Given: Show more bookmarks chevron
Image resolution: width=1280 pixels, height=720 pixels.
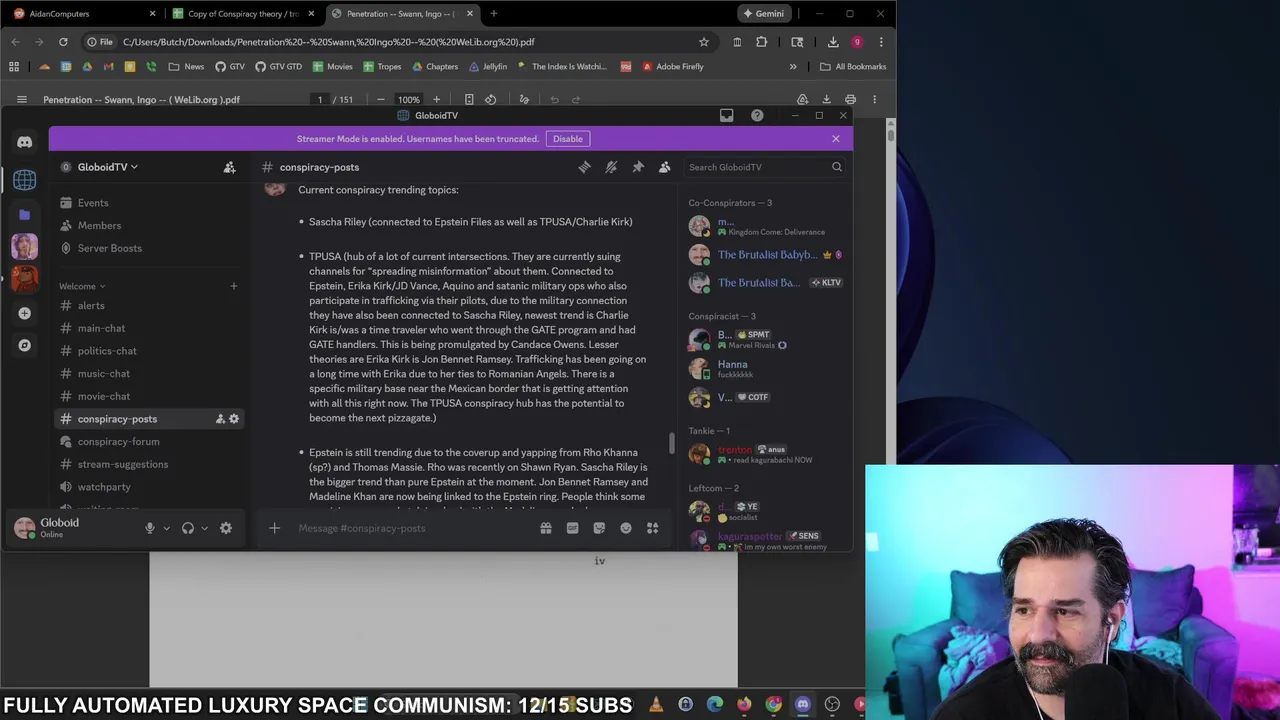Looking at the screenshot, I should (x=793, y=67).
